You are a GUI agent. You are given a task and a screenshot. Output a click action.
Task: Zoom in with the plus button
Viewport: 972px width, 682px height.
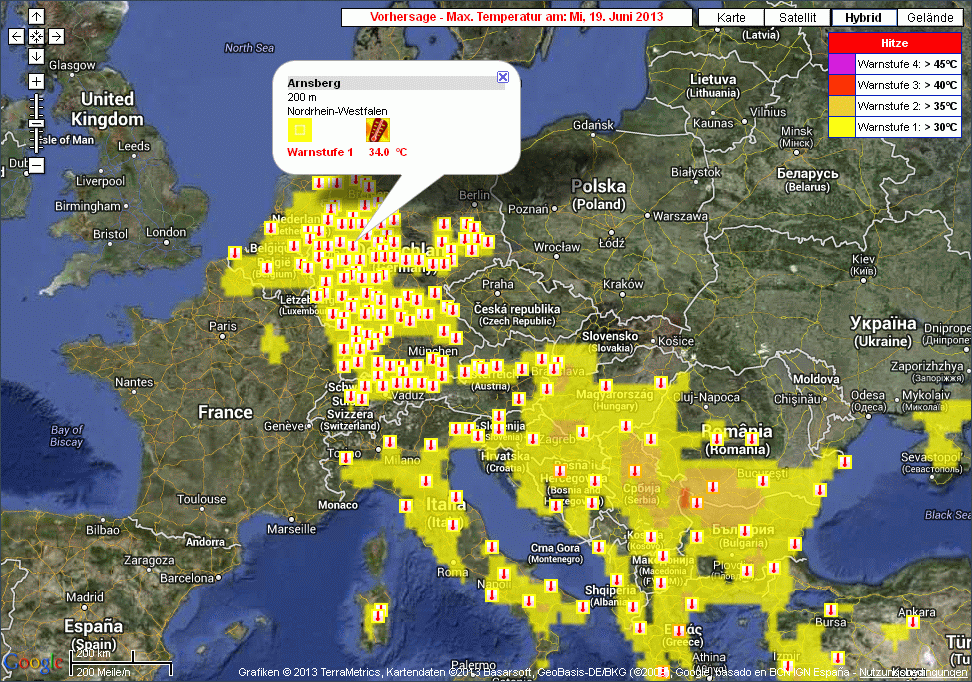[x=36, y=81]
